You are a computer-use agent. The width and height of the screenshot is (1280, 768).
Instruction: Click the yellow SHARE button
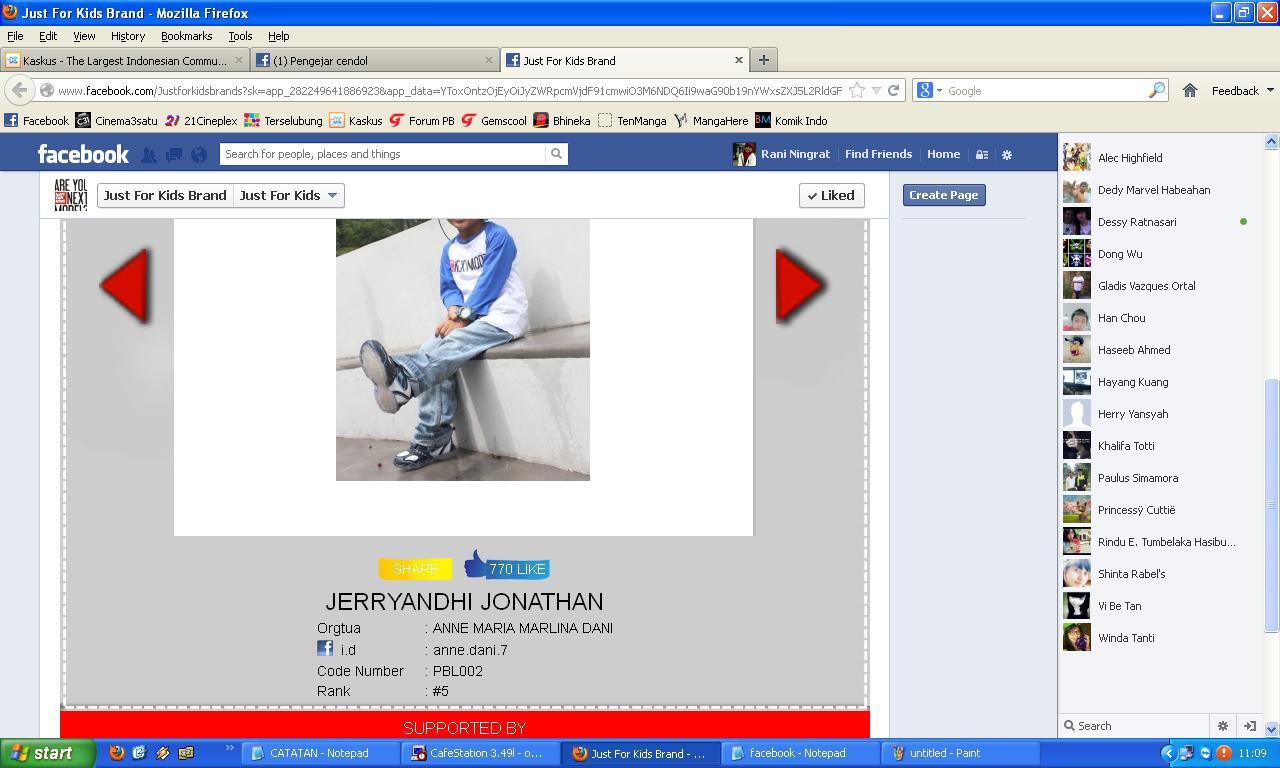pyautogui.click(x=415, y=569)
